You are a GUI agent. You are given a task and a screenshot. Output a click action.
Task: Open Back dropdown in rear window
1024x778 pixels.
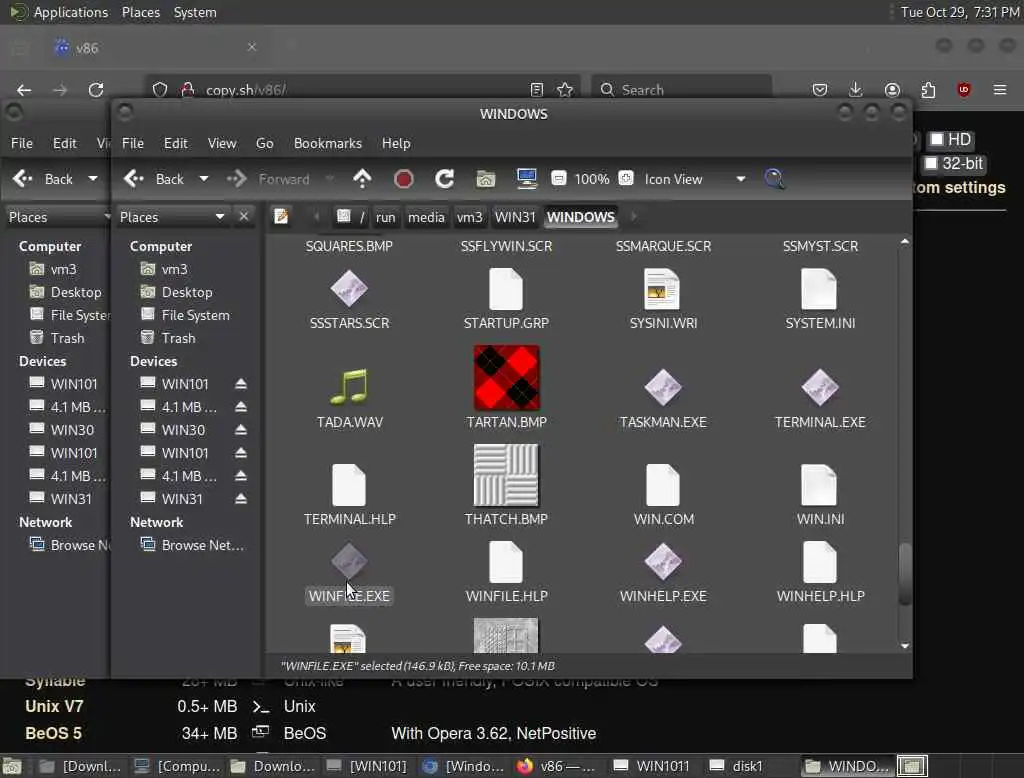[93, 178]
